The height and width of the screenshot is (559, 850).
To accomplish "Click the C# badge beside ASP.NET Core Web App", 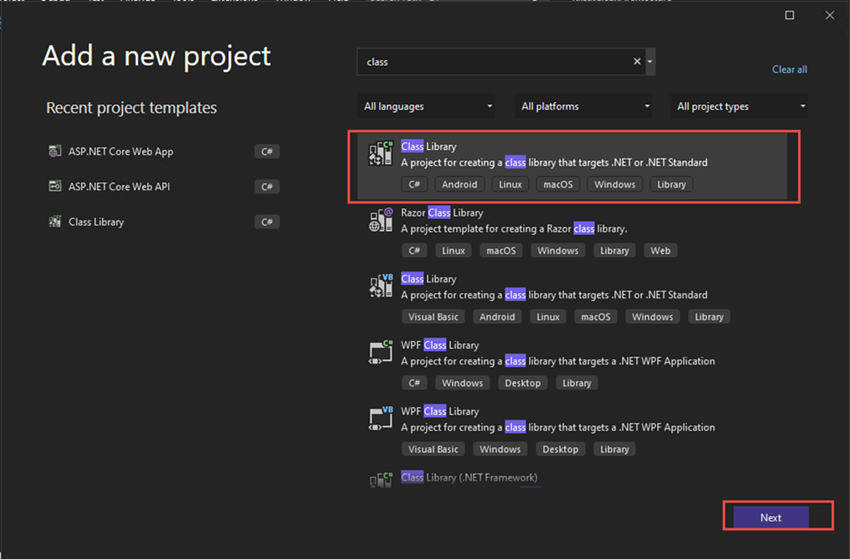I will tap(267, 151).
